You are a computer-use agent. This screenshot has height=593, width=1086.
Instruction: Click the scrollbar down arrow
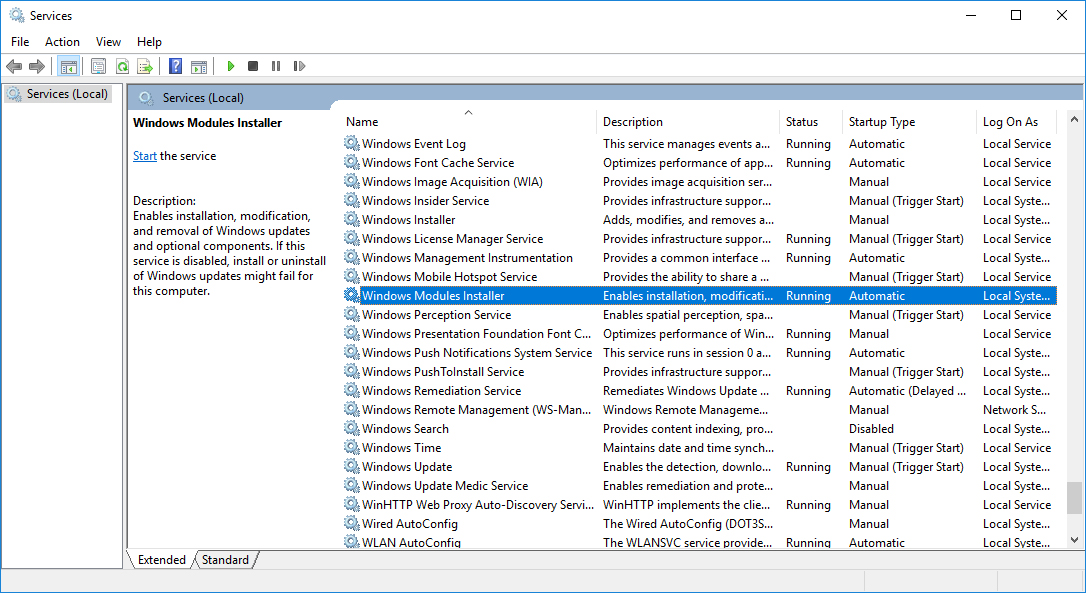(1074, 540)
